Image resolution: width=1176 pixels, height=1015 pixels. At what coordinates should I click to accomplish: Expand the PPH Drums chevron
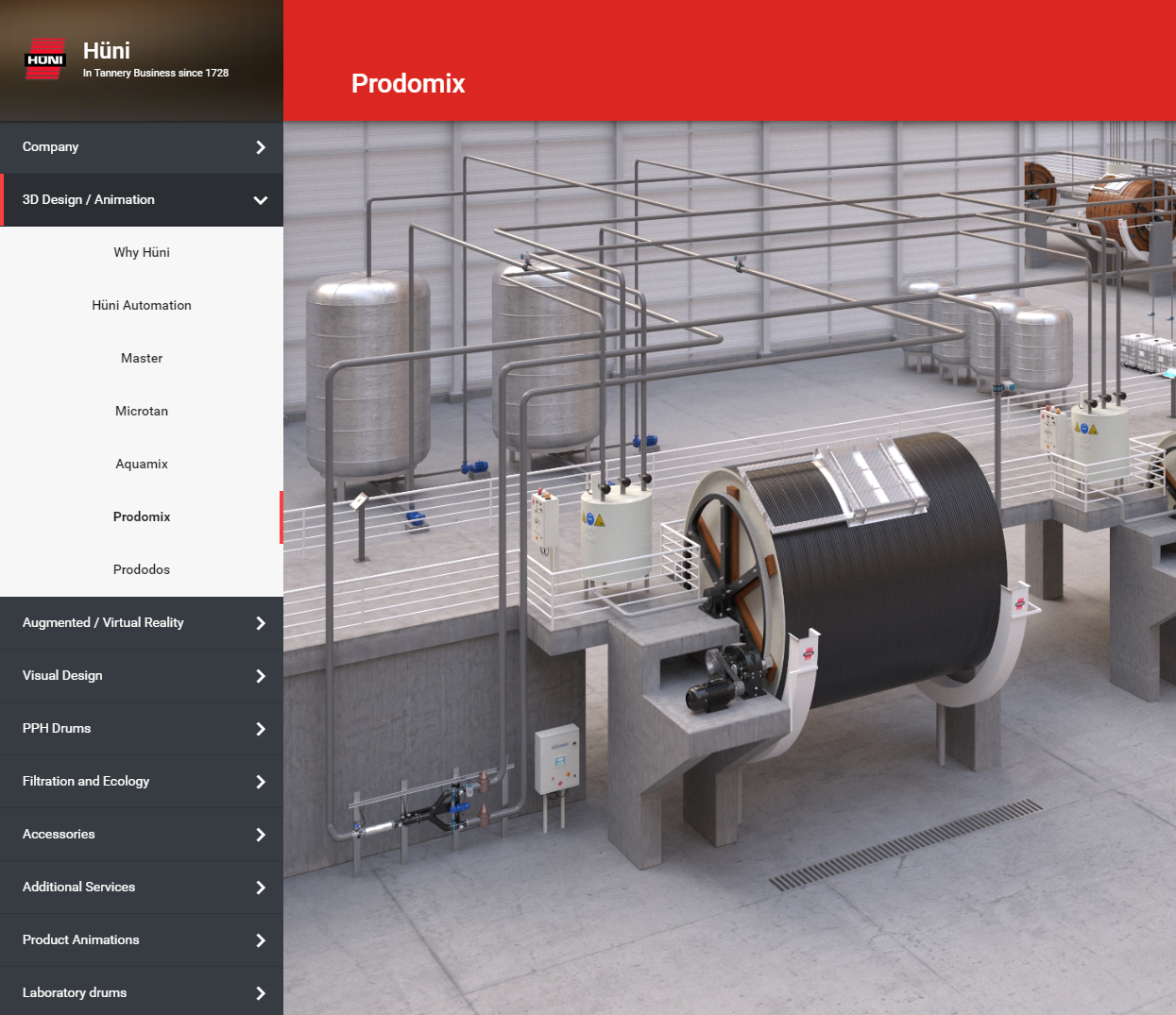[261, 729]
